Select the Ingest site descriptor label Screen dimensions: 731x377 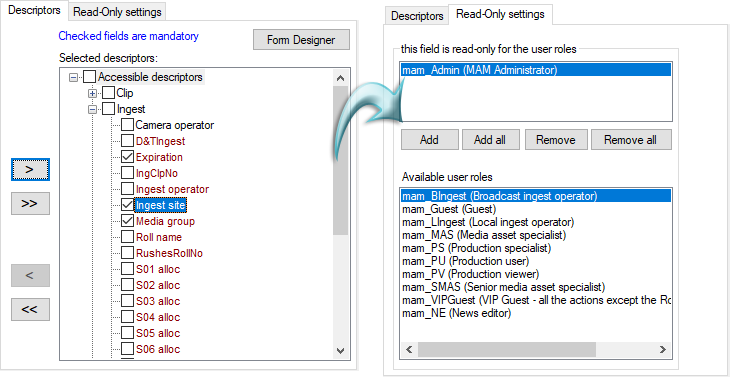click(x=160, y=205)
